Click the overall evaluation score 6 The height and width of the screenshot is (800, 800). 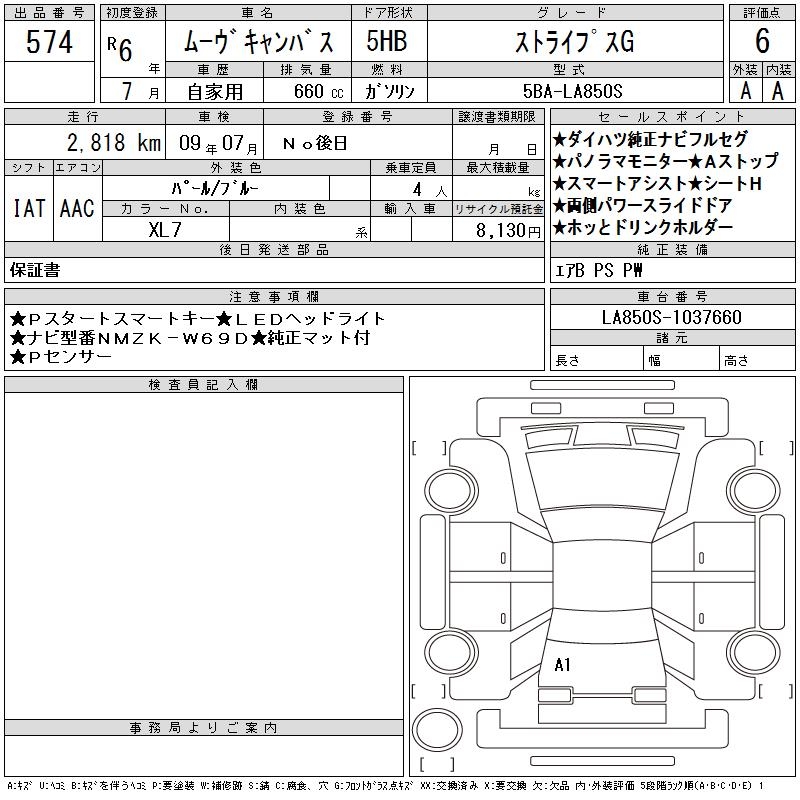(x=762, y=42)
